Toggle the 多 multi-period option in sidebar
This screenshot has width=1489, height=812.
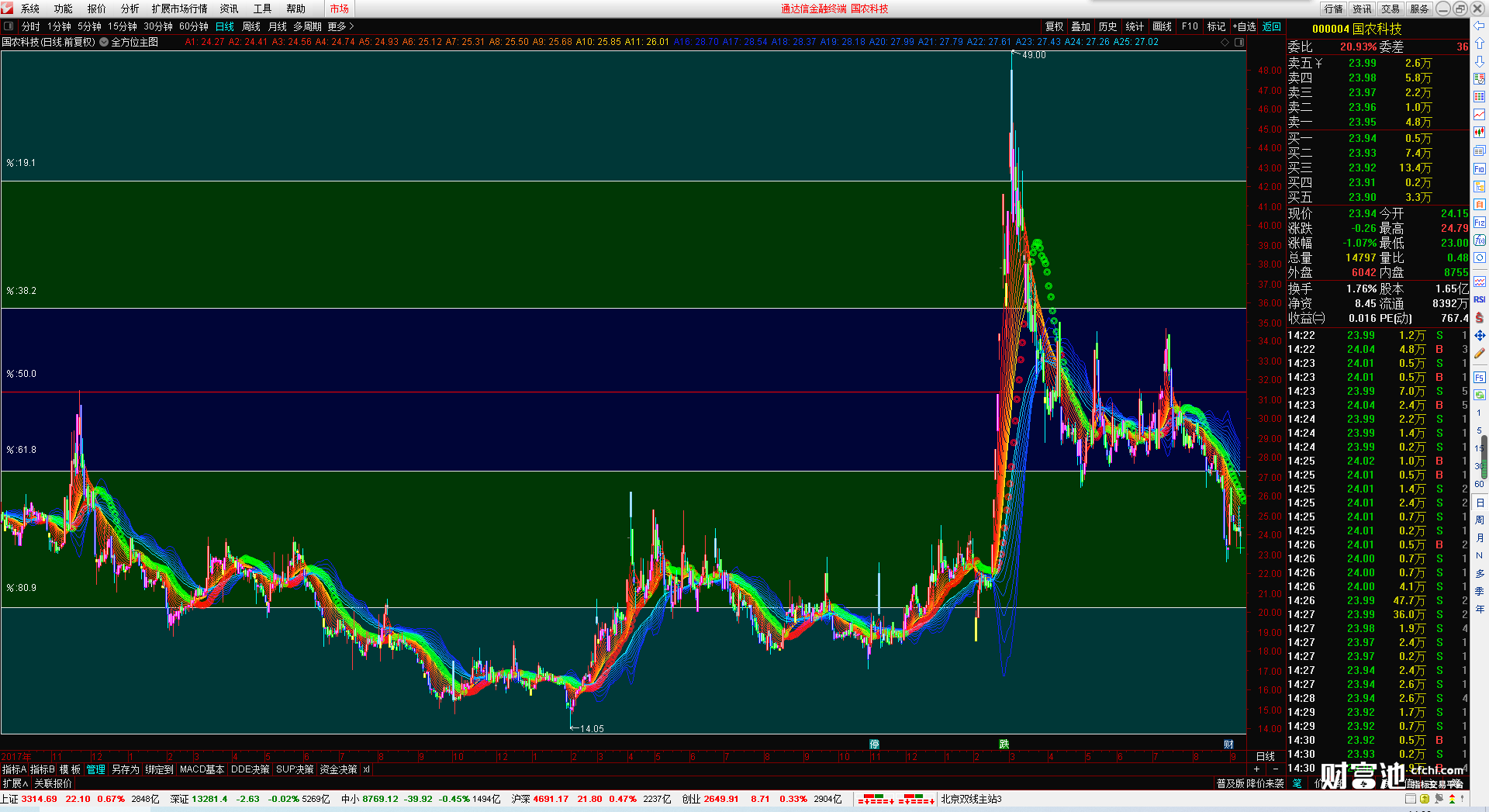tap(1480, 573)
